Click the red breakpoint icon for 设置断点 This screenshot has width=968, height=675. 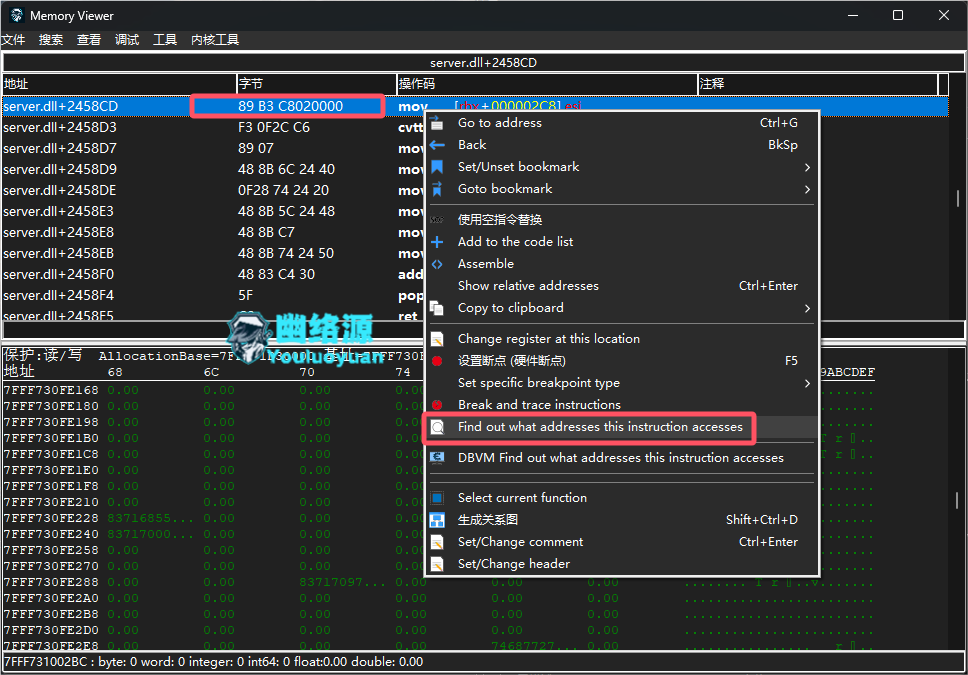tap(437, 361)
